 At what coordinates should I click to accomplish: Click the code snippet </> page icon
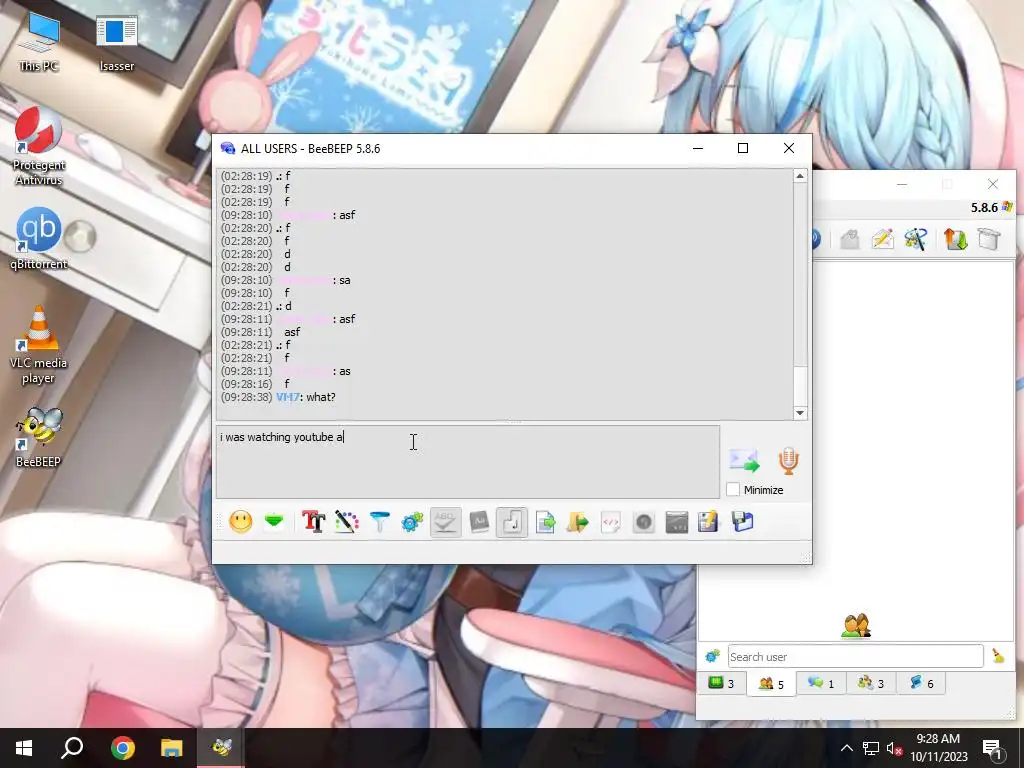(611, 522)
